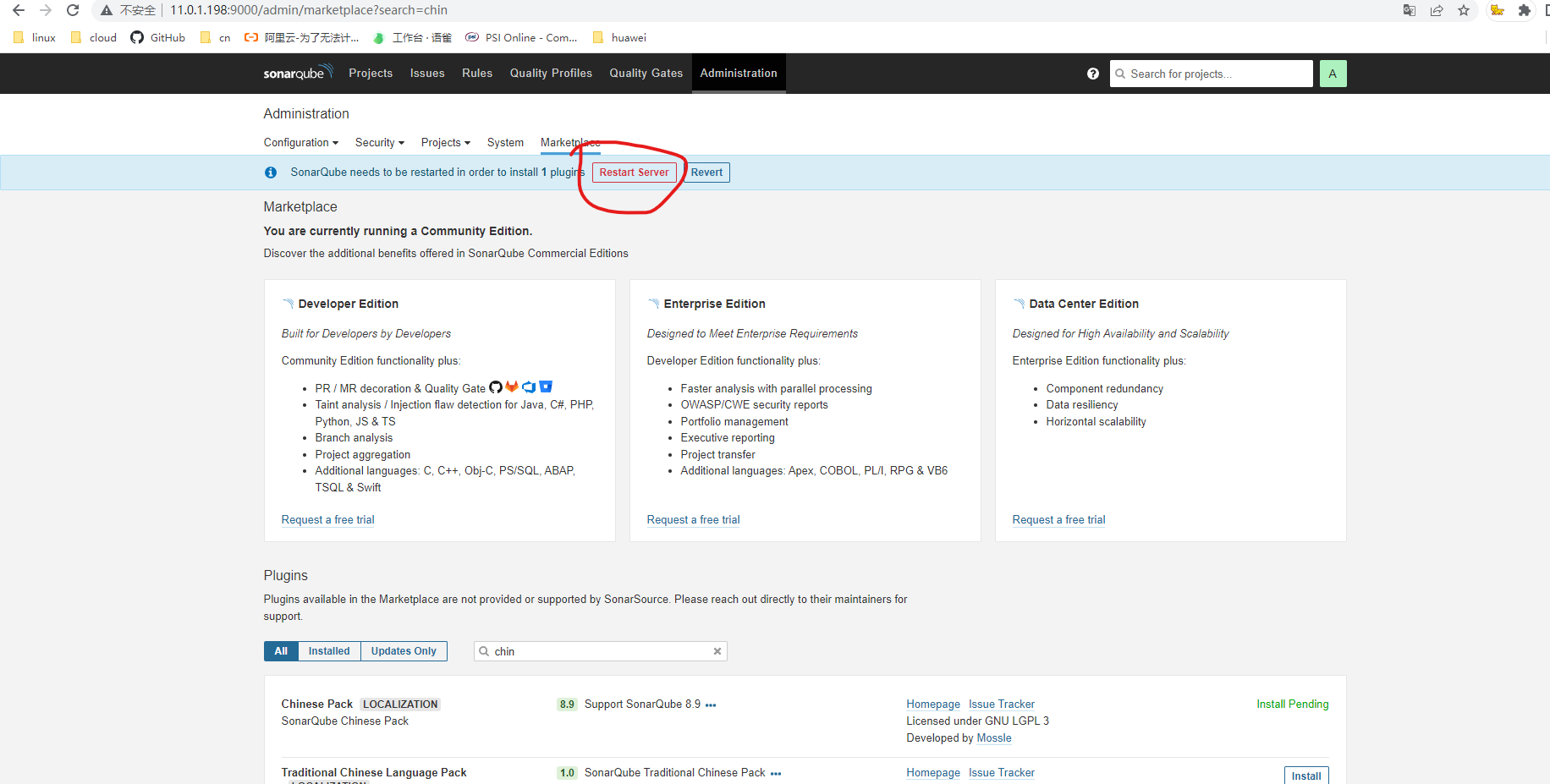Open Issues in top navigation

coord(427,74)
